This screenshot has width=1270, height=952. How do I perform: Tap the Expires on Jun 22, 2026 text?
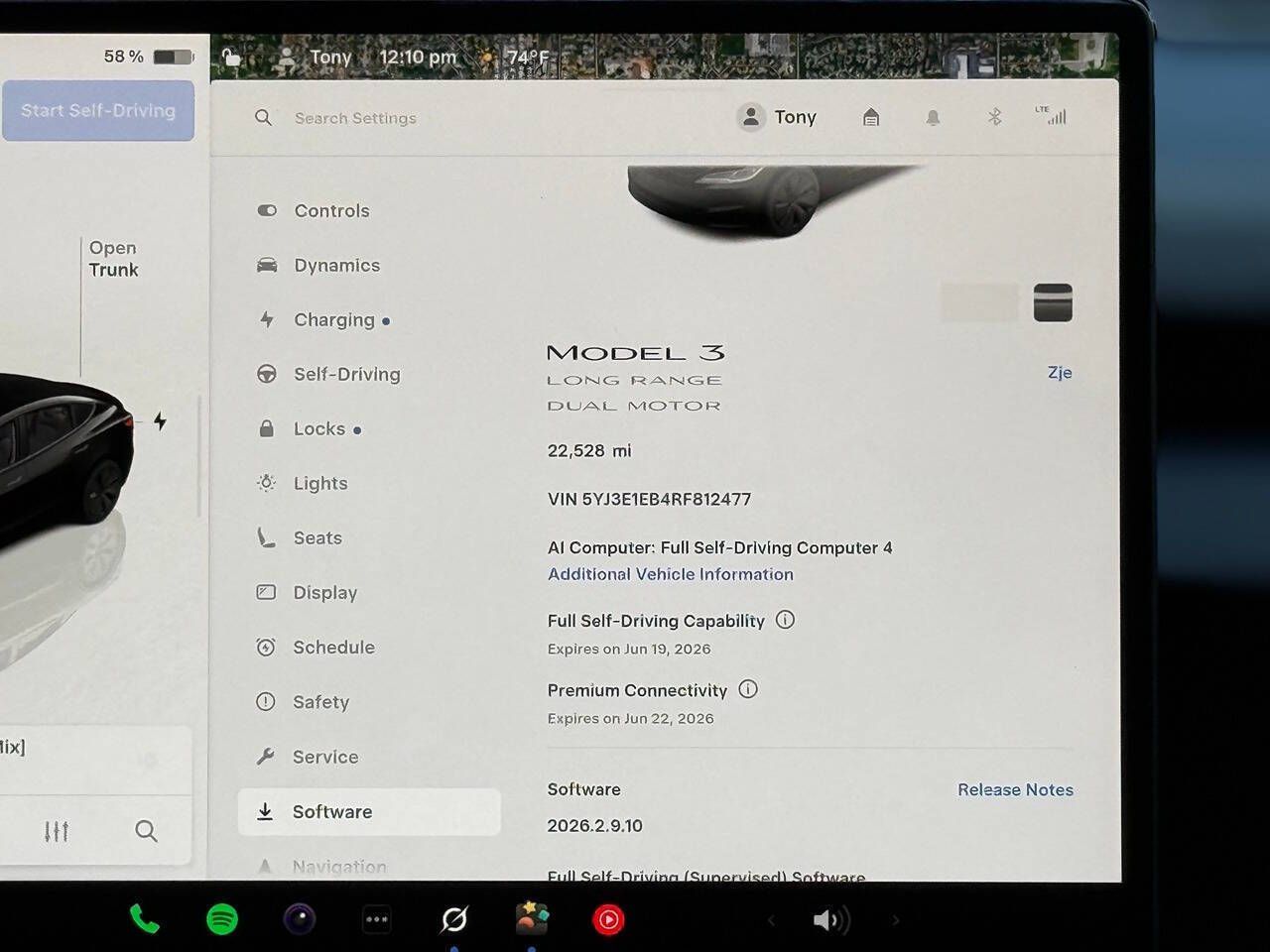[630, 718]
